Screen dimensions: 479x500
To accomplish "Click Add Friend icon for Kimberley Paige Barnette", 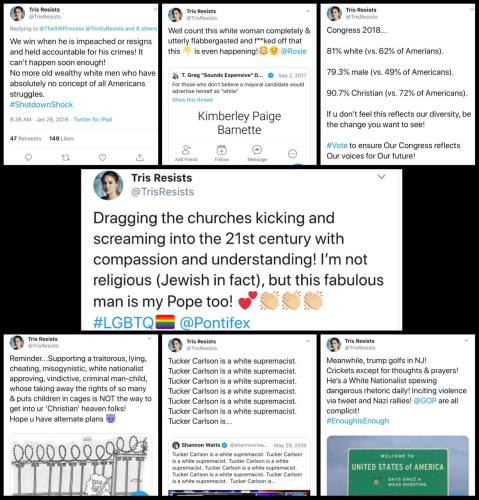I will coord(186,150).
